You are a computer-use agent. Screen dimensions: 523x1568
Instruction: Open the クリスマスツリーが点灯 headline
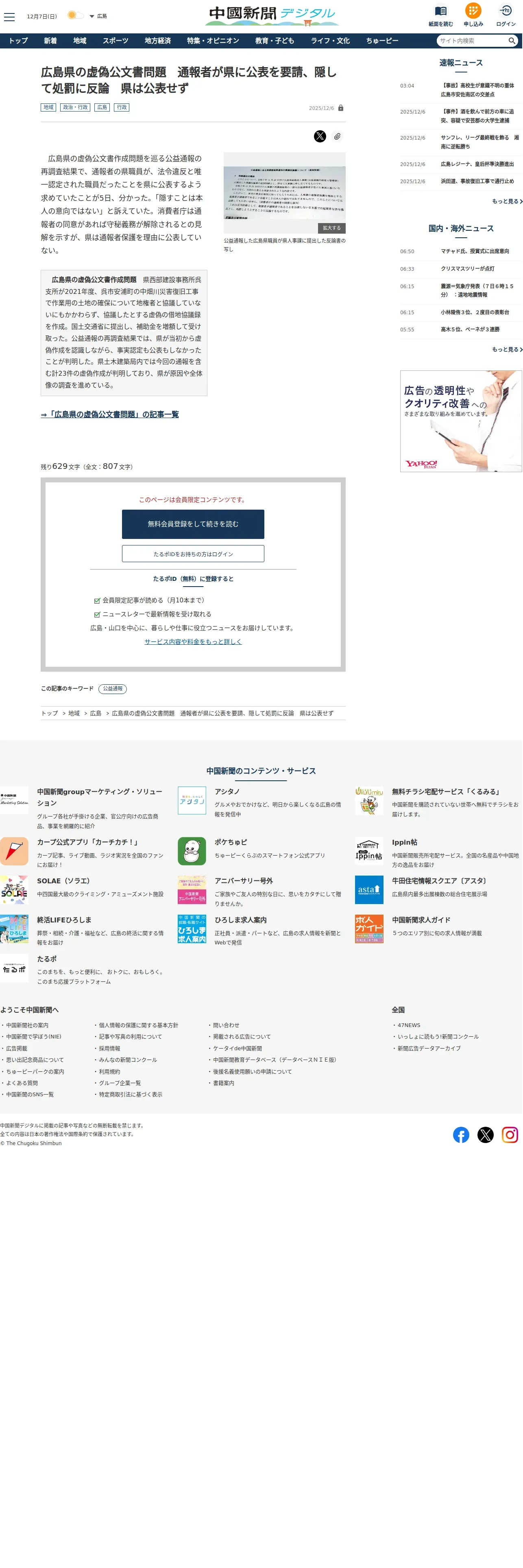(468, 269)
